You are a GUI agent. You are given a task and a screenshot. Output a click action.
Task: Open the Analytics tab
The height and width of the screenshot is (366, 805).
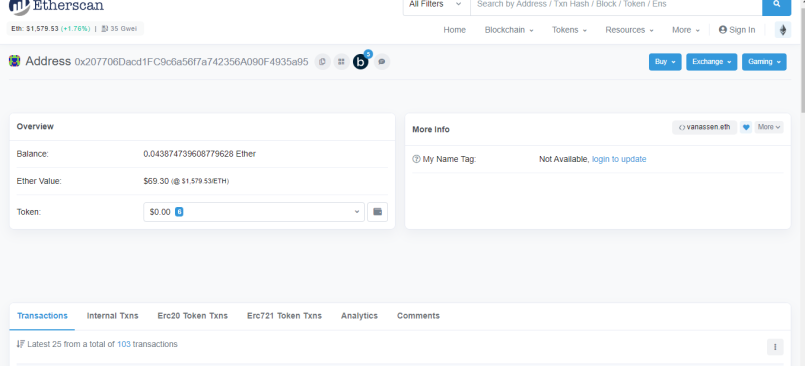coord(359,316)
